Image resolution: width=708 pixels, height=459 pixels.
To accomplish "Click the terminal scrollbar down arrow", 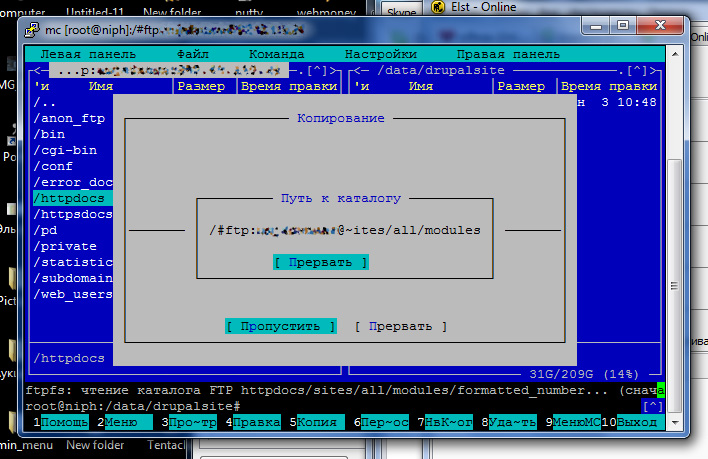I will (675, 422).
